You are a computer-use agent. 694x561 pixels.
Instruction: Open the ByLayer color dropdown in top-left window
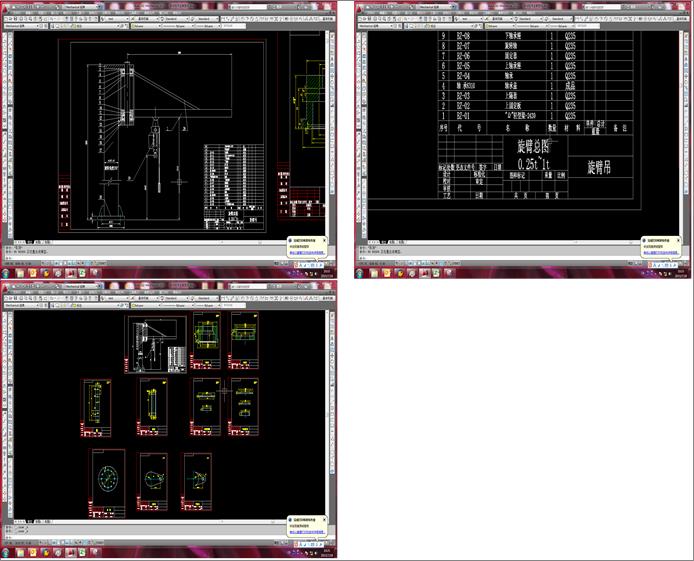pos(146,26)
